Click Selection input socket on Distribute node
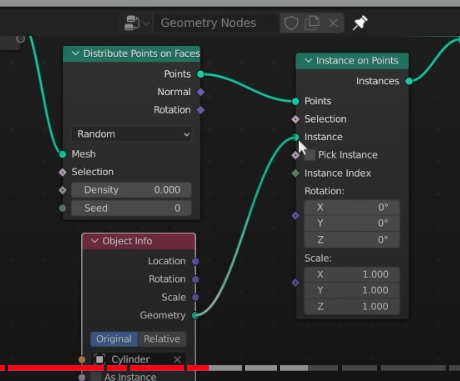The height and width of the screenshot is (381, 460). tap(63, 172)
